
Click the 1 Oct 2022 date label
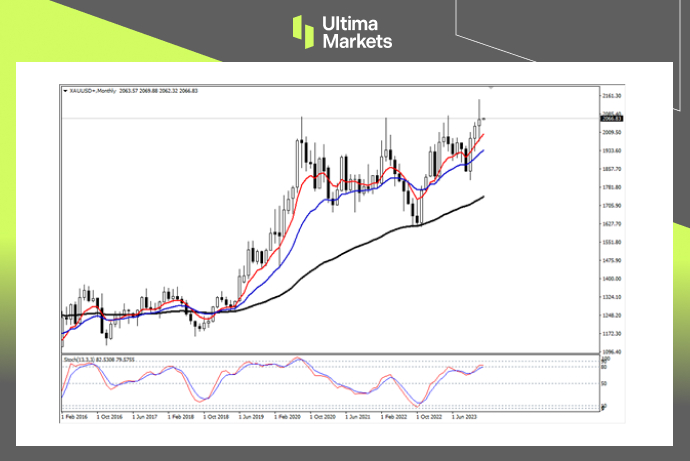(432, 415)
